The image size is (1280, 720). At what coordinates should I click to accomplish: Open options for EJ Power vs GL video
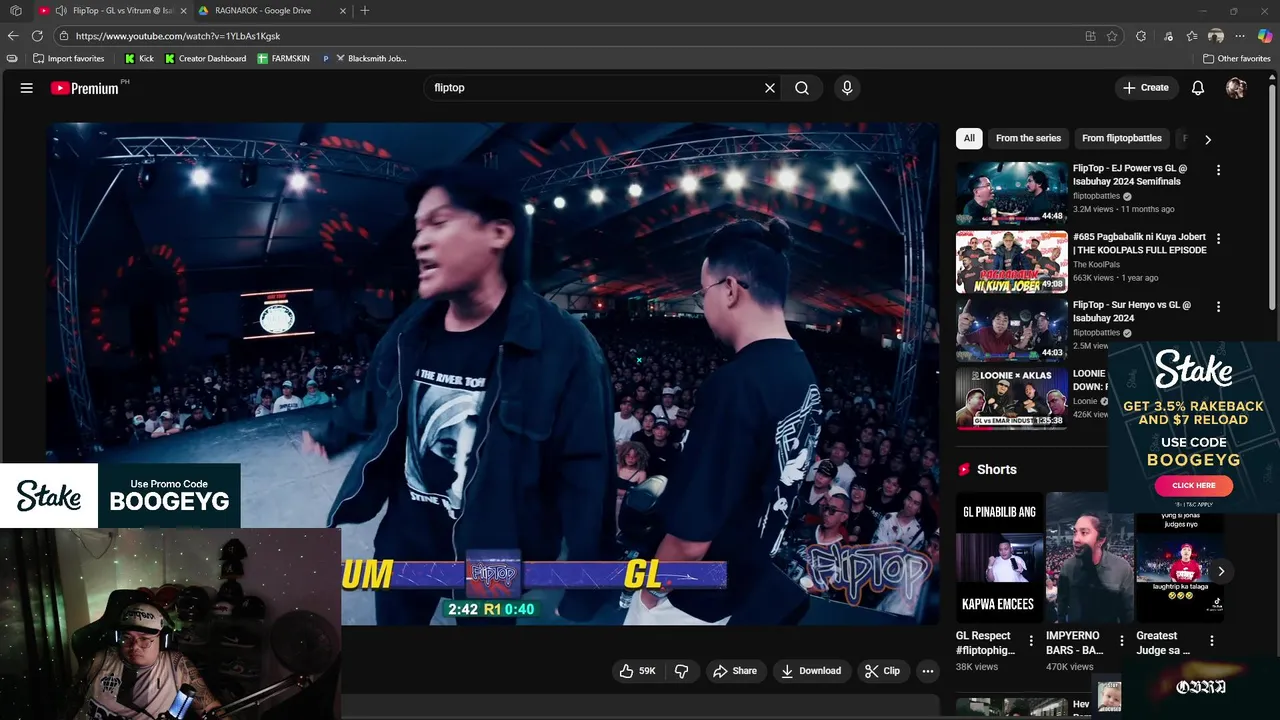[x=1218, y=170]
